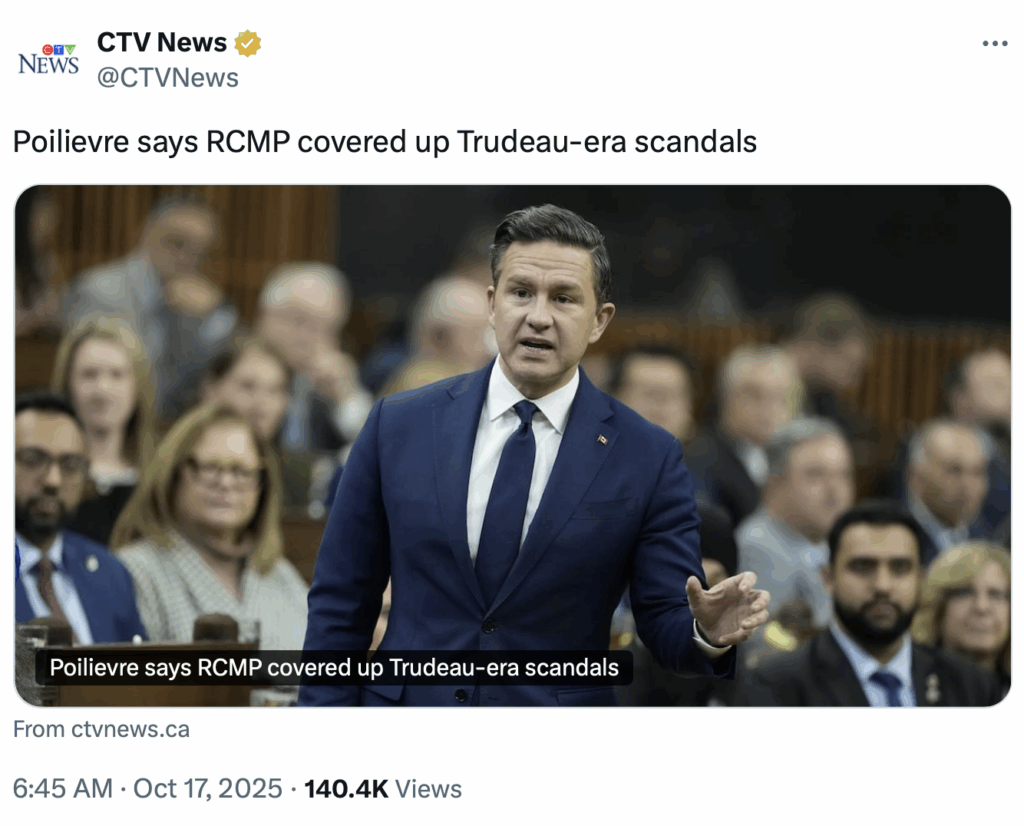Click the lapel pin on the speaker's jacket
This screenshot has height=826, width=1024.
[x=602, y=439]
